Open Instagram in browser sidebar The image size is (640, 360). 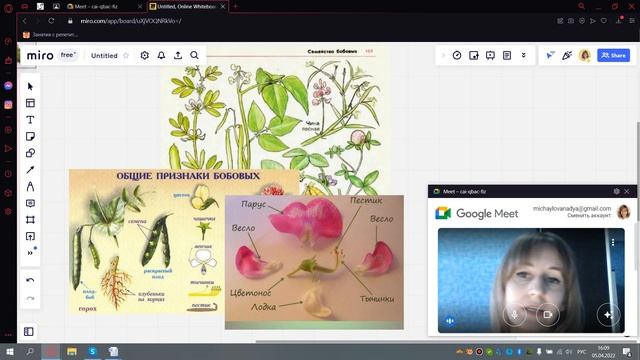[x=8, y=105]
